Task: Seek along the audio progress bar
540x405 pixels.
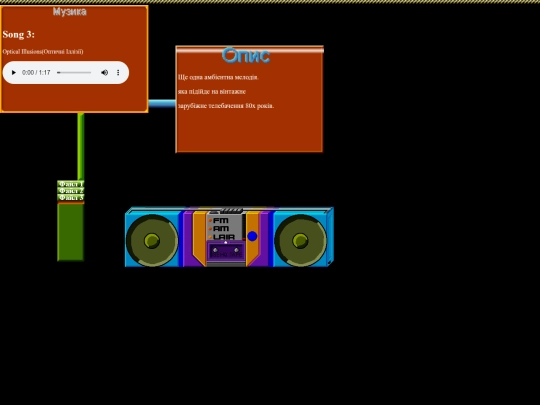Action: pos(74,73)
